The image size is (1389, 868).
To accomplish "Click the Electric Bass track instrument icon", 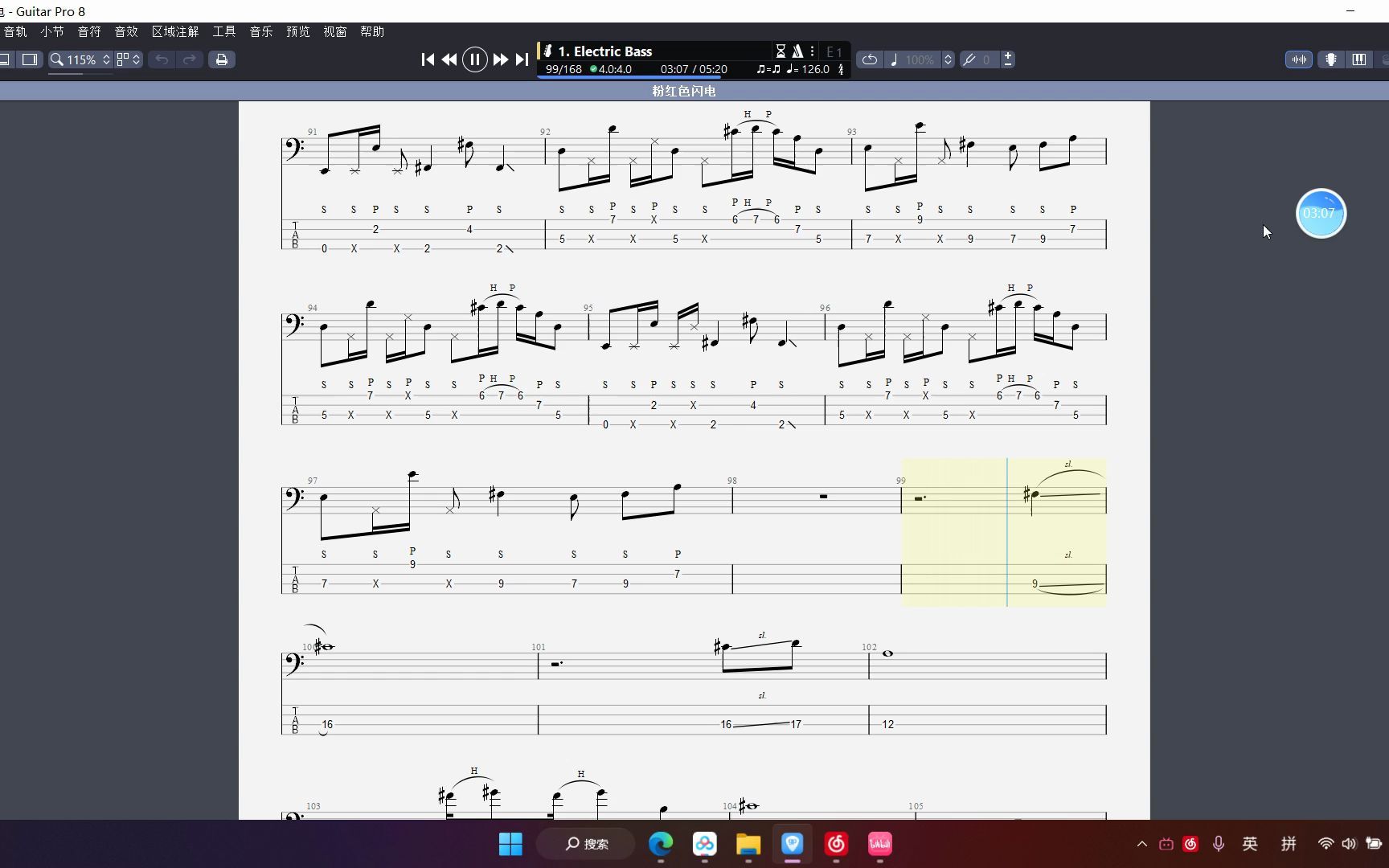I will (x=547, y=51).
